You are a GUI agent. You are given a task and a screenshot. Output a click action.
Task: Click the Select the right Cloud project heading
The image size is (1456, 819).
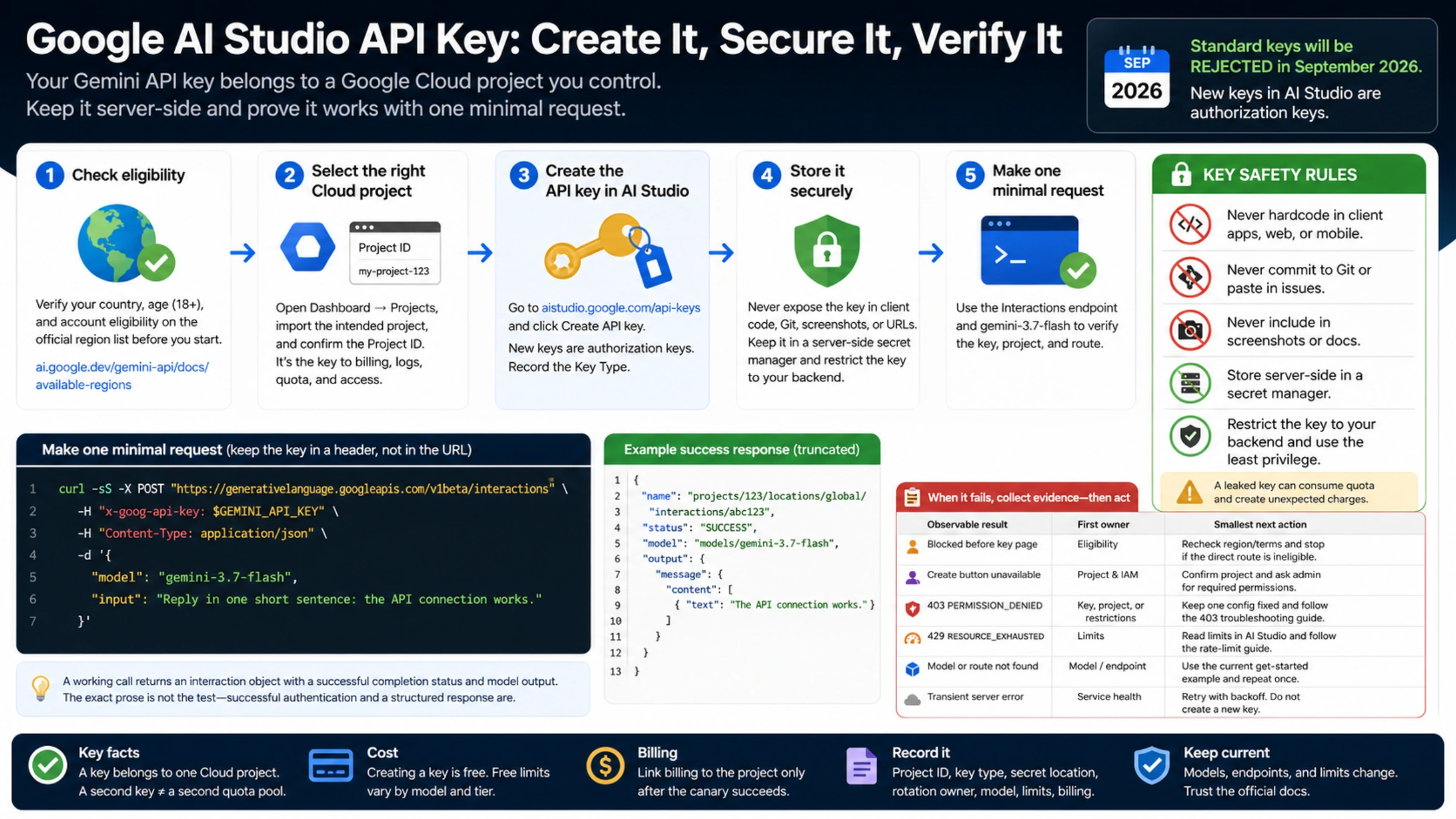click(368, 180)
